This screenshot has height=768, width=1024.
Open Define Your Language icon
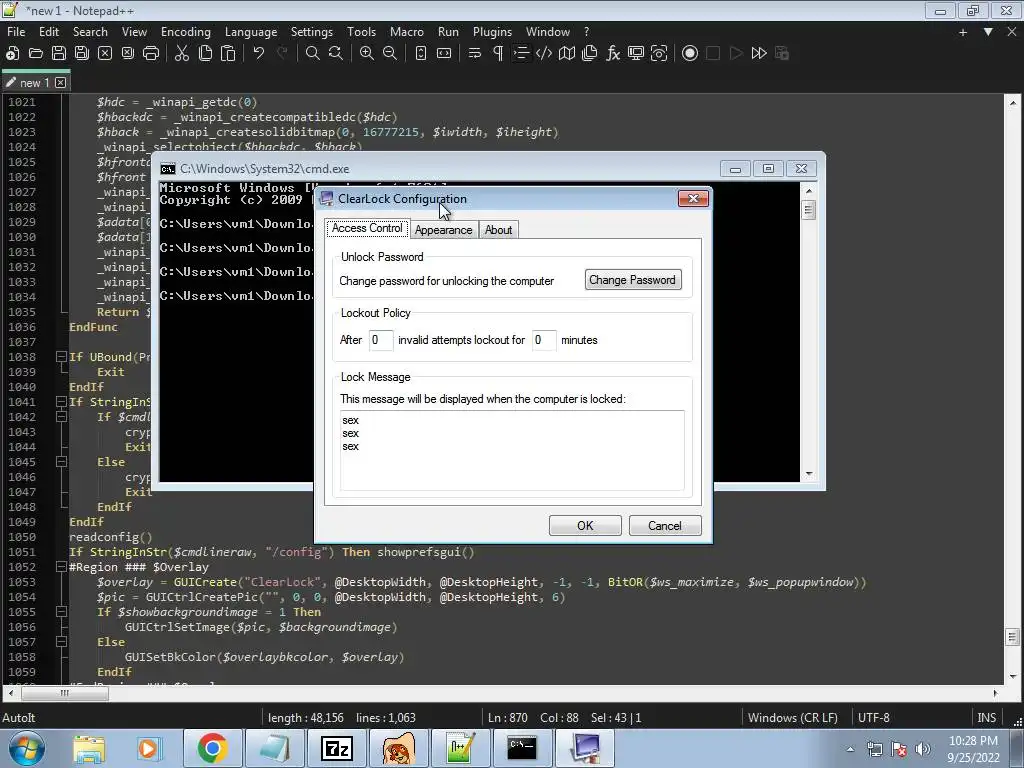pyautogui.click(x=543, y=54)
